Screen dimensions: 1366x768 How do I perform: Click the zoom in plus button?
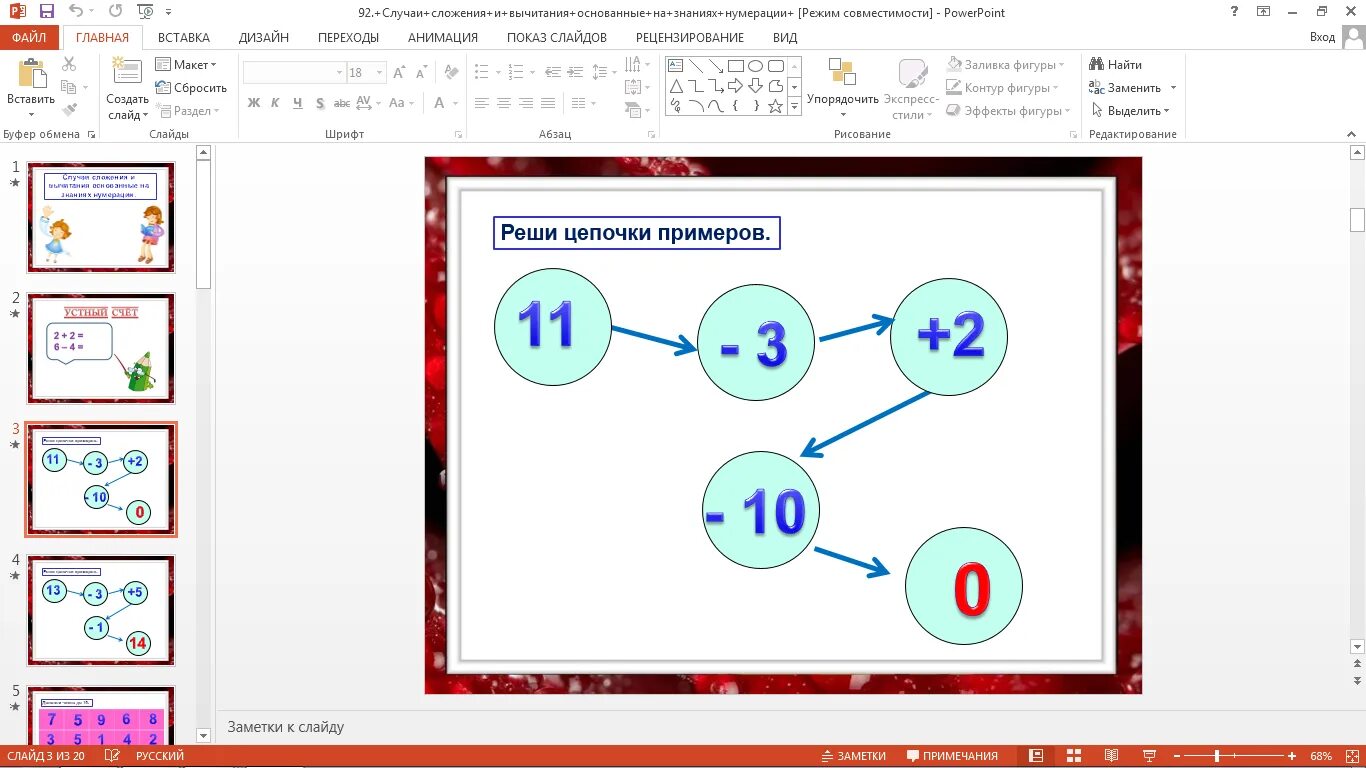[1292, 756]
